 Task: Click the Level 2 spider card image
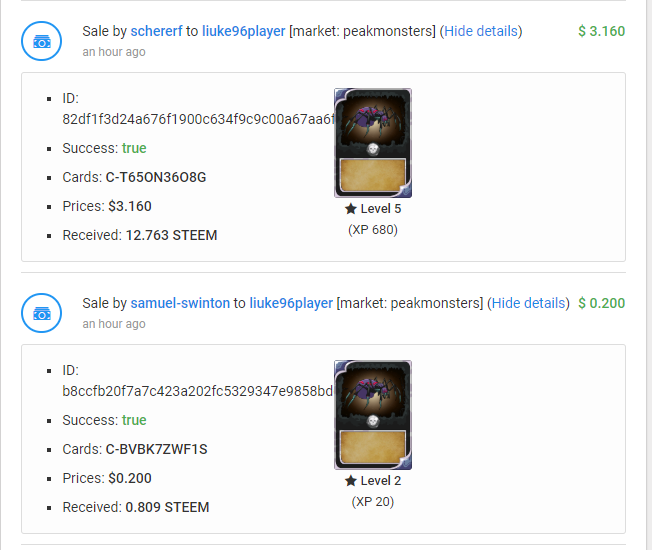point(373,414)
